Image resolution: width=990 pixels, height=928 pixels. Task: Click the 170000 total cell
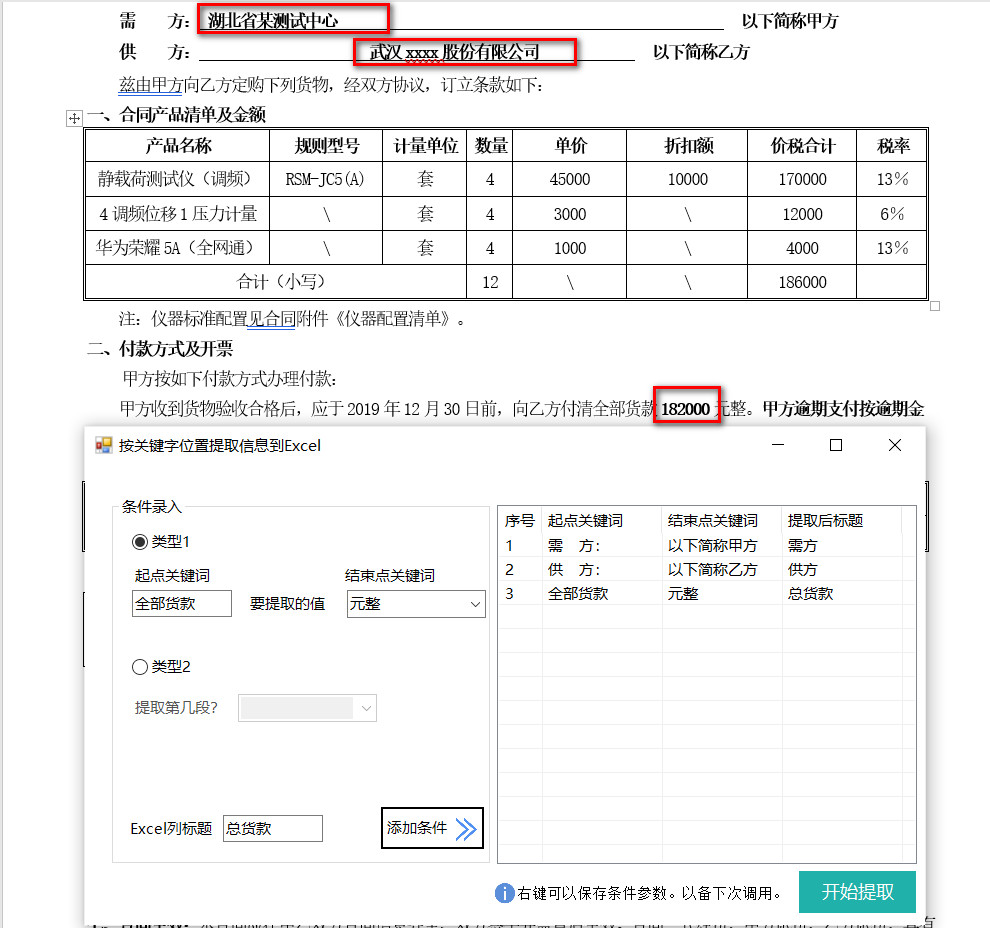click(802, 179)
